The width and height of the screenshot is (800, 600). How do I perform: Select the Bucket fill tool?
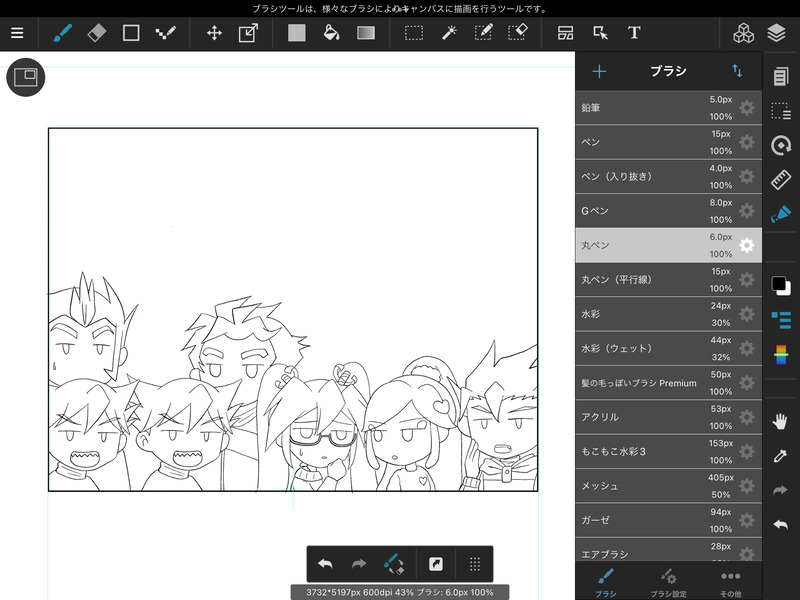tap(332, 33)
